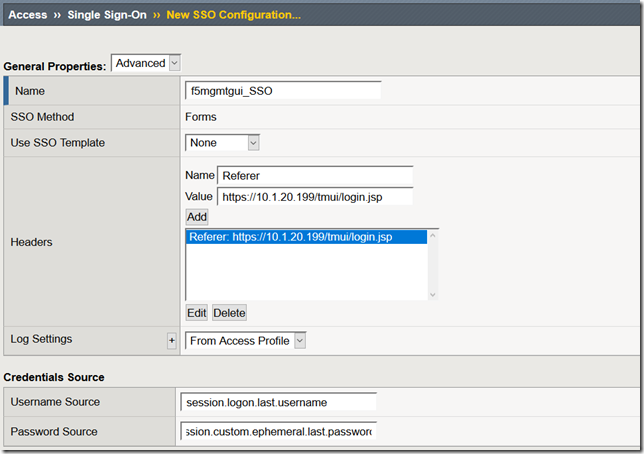Click the Headers list scrollbar track

pyautogui.click(x=433, y=264)
